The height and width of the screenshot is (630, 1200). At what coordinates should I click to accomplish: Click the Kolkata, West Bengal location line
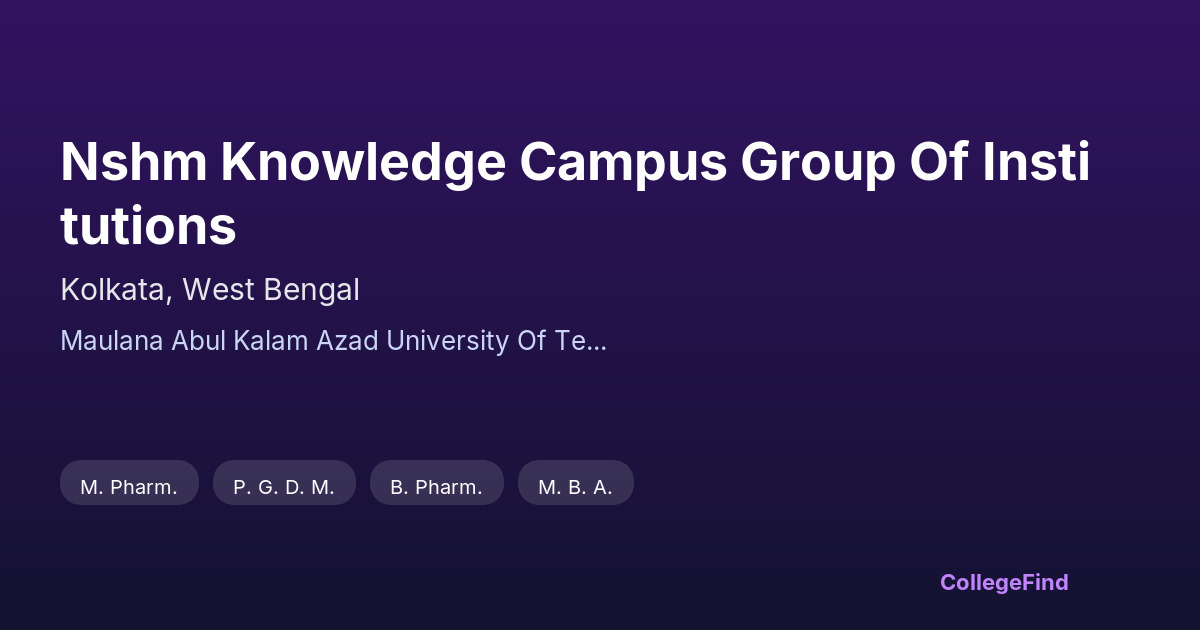(210, 290)
